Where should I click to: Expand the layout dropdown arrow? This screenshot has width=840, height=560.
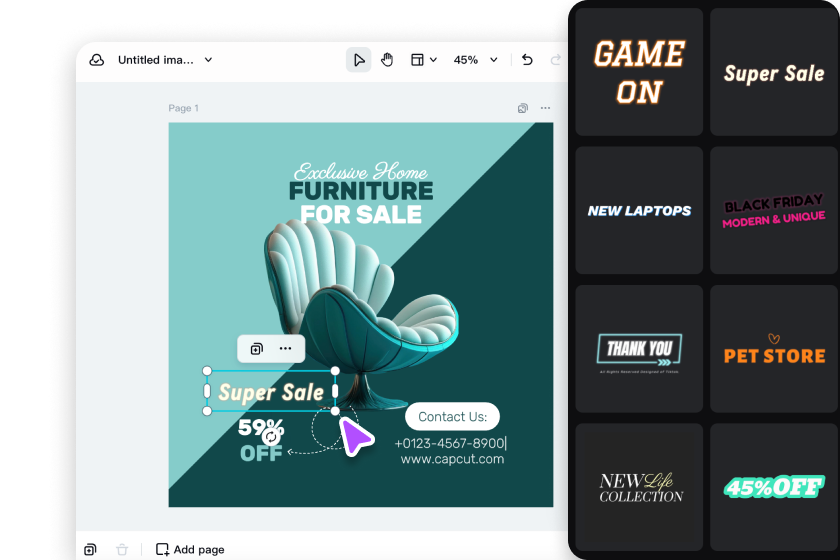click(x=433, y=60)
